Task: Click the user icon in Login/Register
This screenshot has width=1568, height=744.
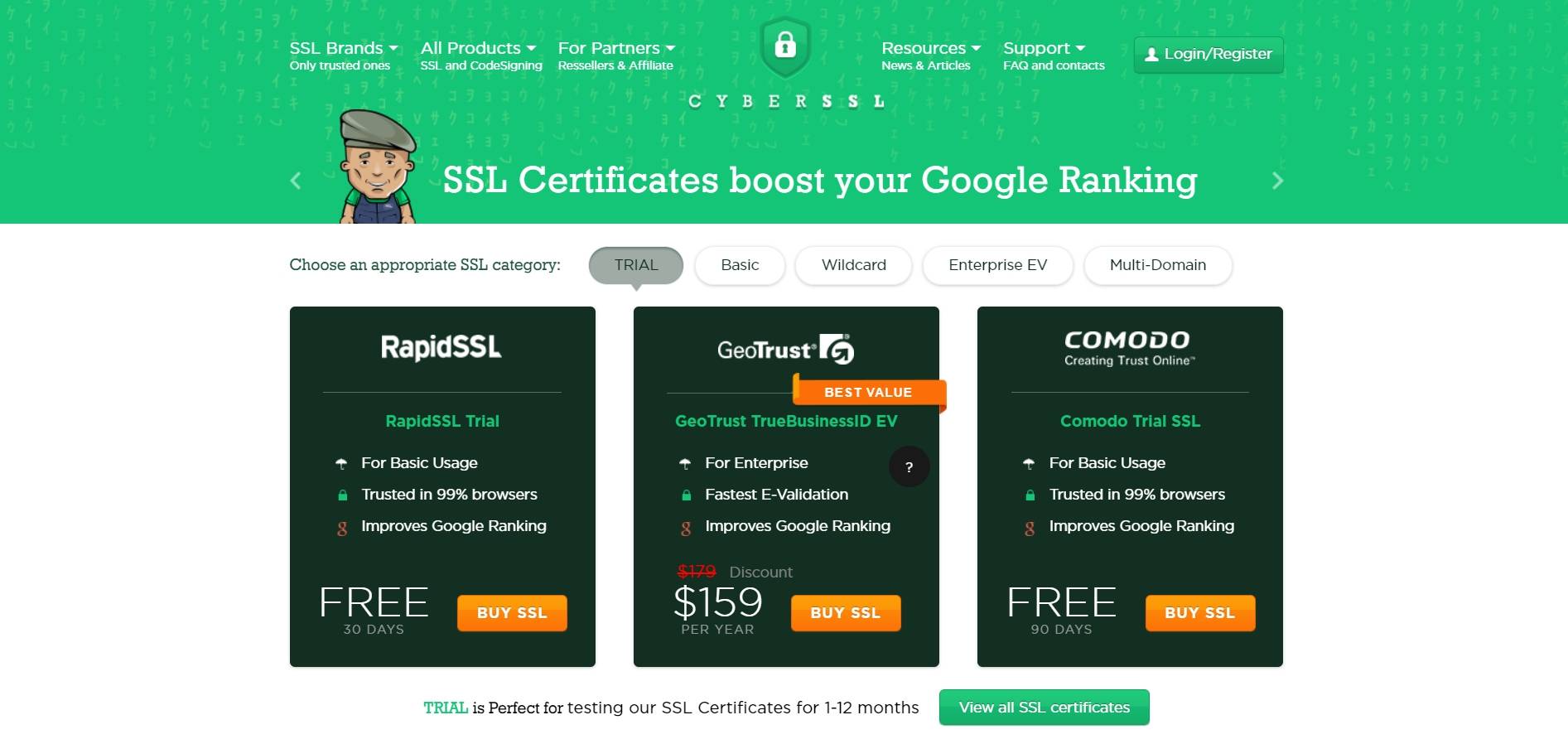Action: coord(1151,55)
